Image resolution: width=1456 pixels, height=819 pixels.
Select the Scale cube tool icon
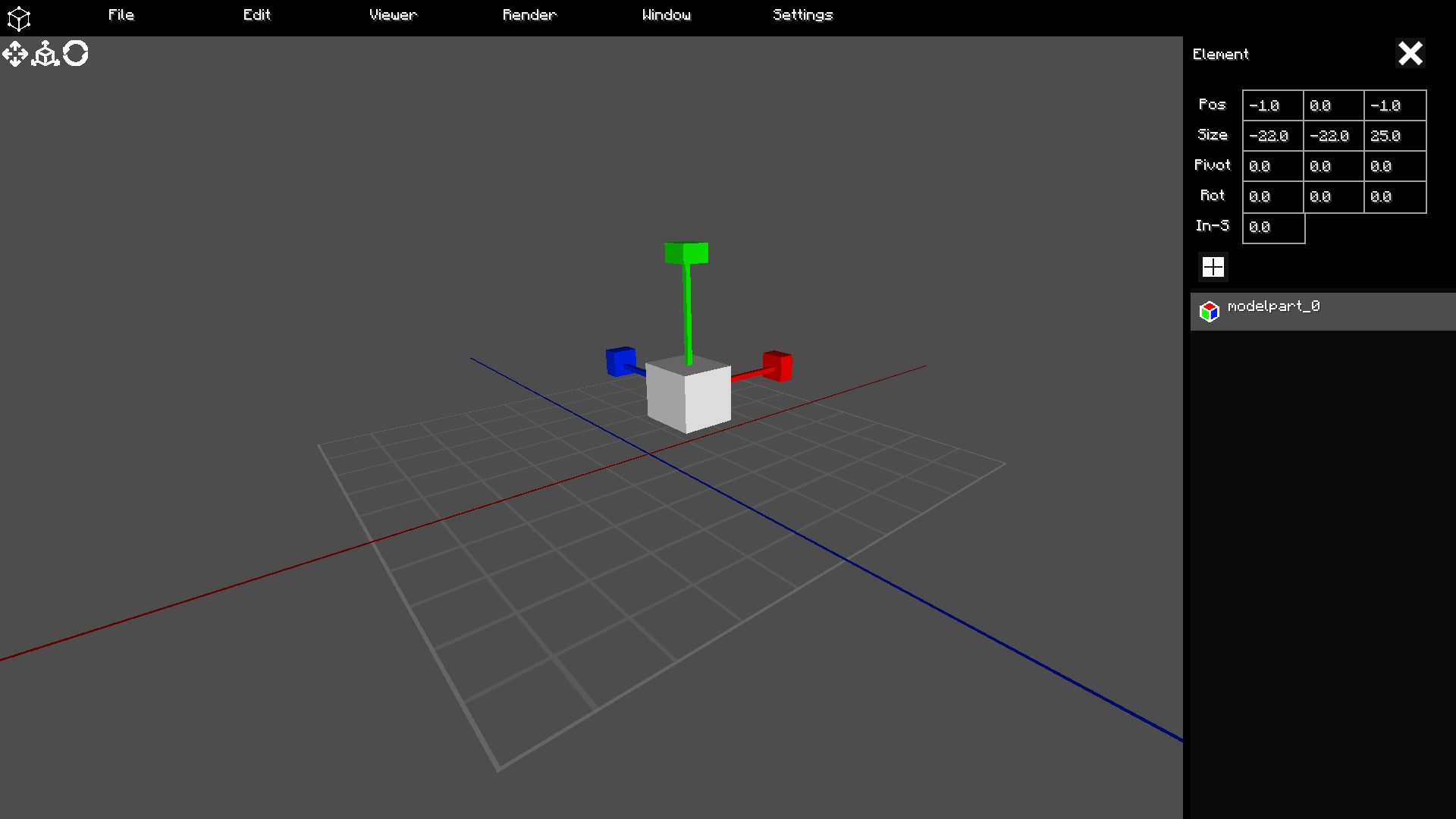tap(45, 54)
